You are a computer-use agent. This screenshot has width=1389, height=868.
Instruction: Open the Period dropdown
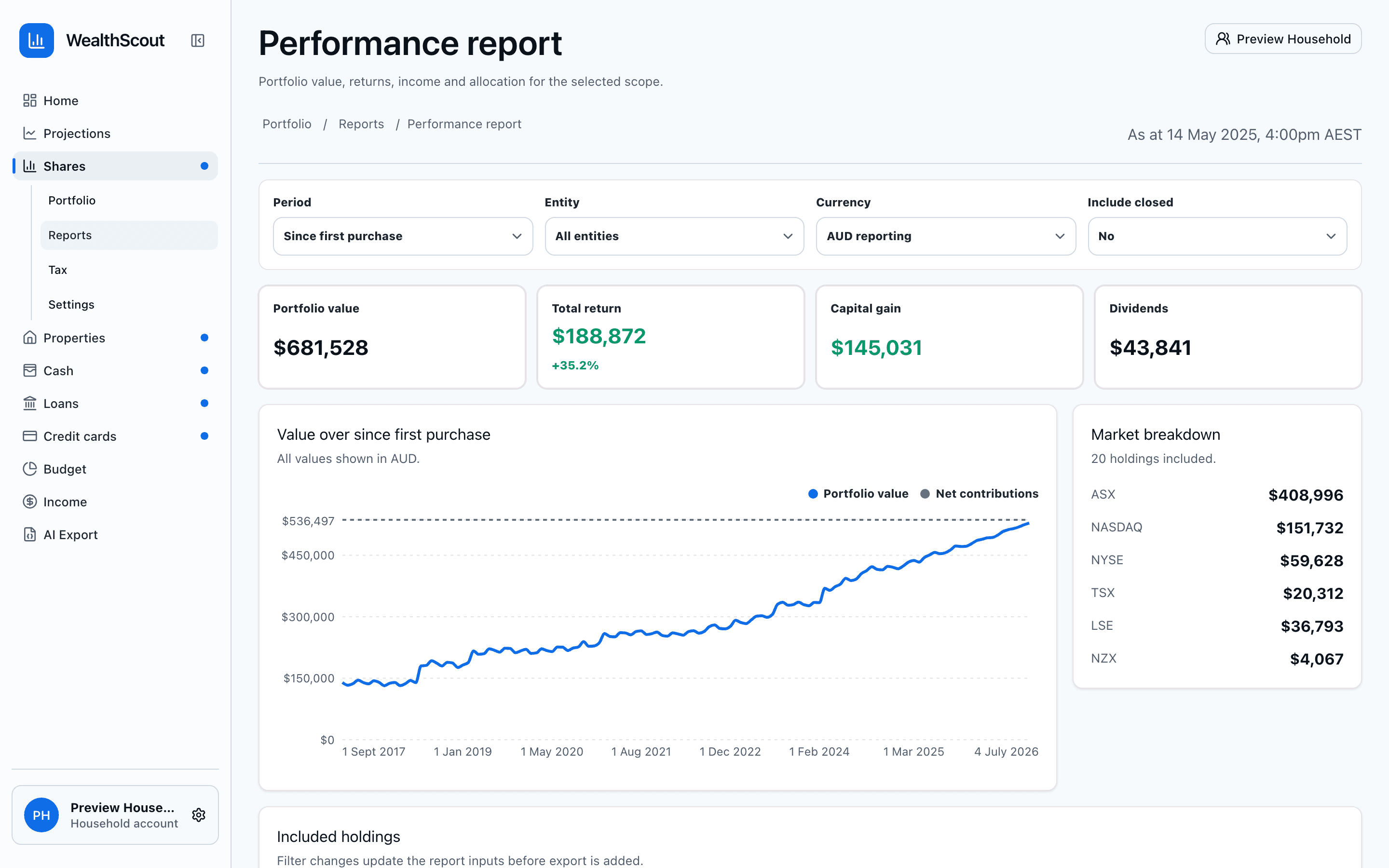tap(402, 236)
